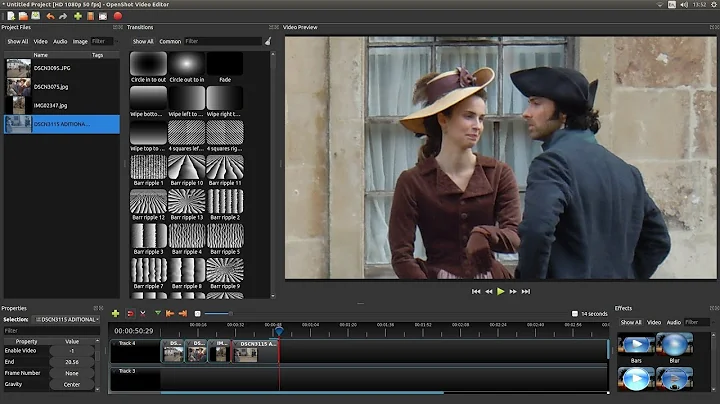720x404 pixels.
Task: Open a project using the folder icon
Action: (23, 16)
